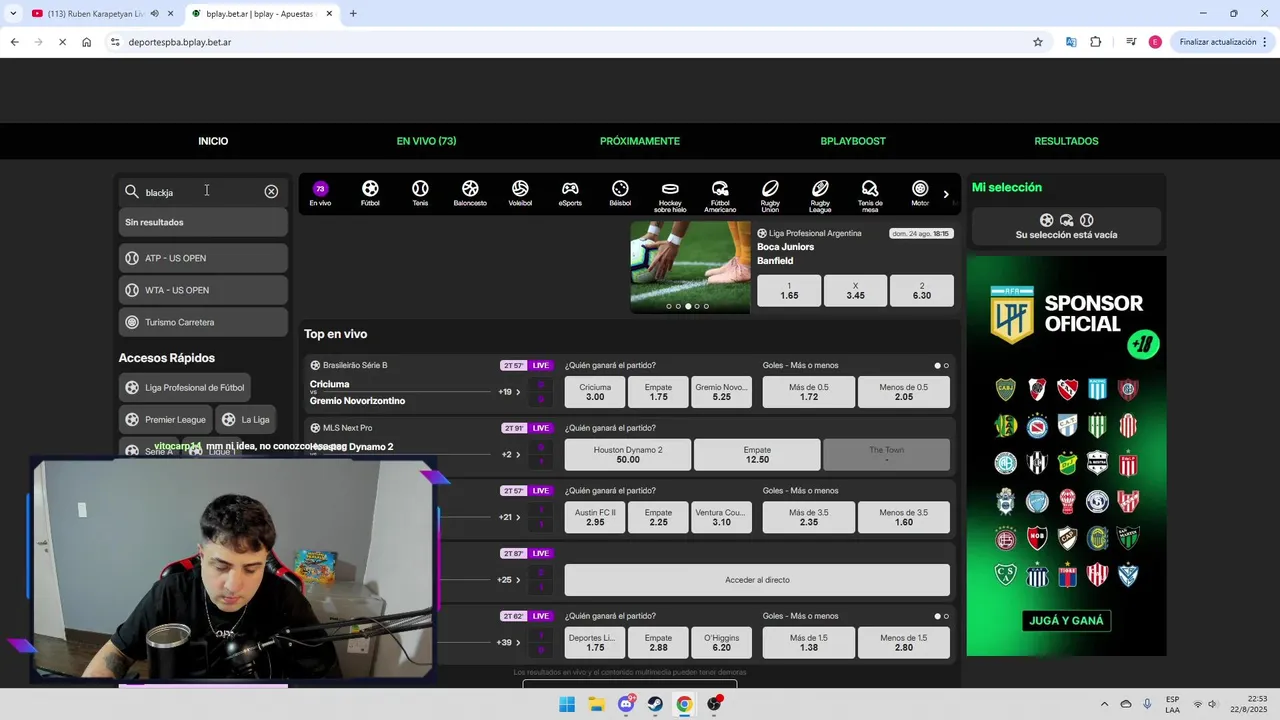Viewport: 1280px width, 720px height.
Task: Click the JUGÁ Y GANÁ banner button
Action: point(1066,620)
